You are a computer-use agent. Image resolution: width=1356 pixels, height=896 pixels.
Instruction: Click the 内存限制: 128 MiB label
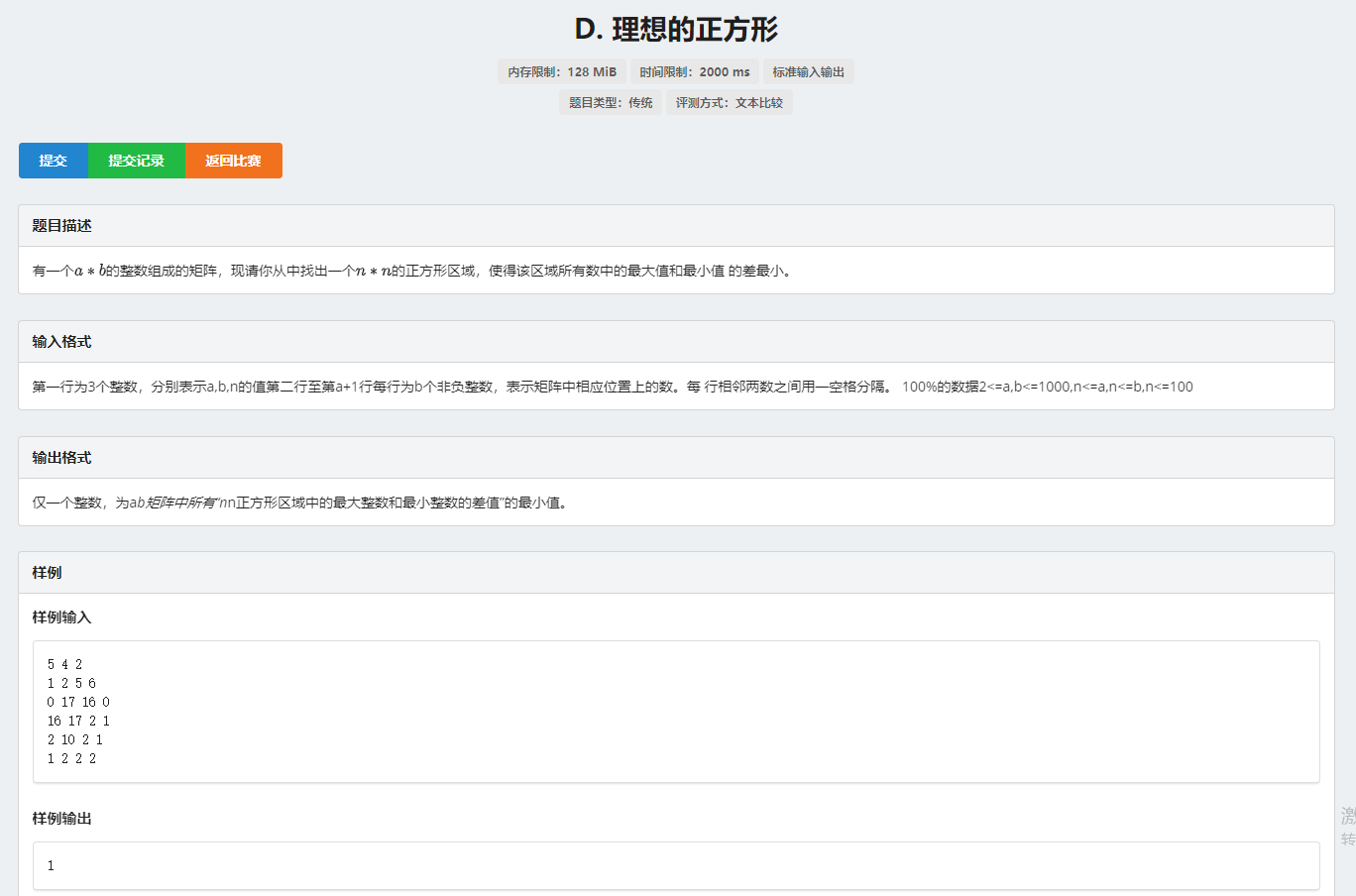click(x=562, y=71)
